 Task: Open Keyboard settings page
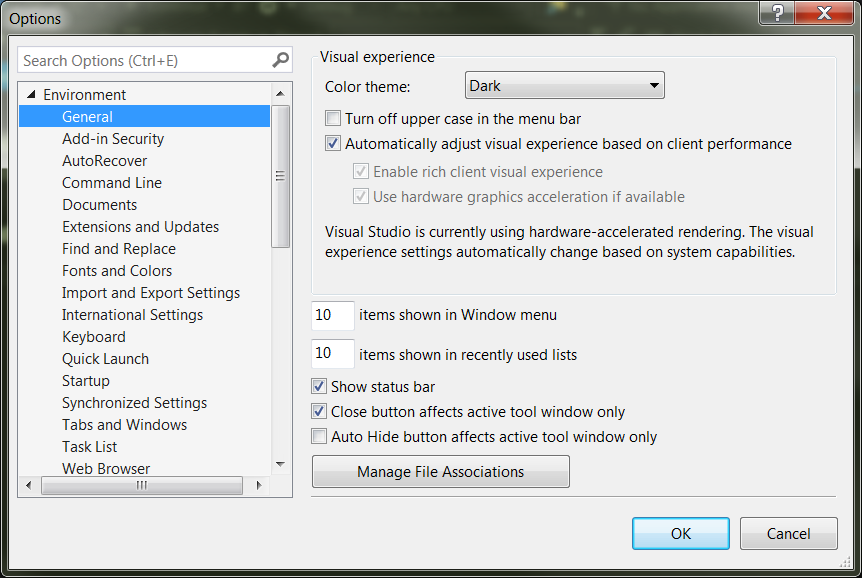(x=93, y=337)
